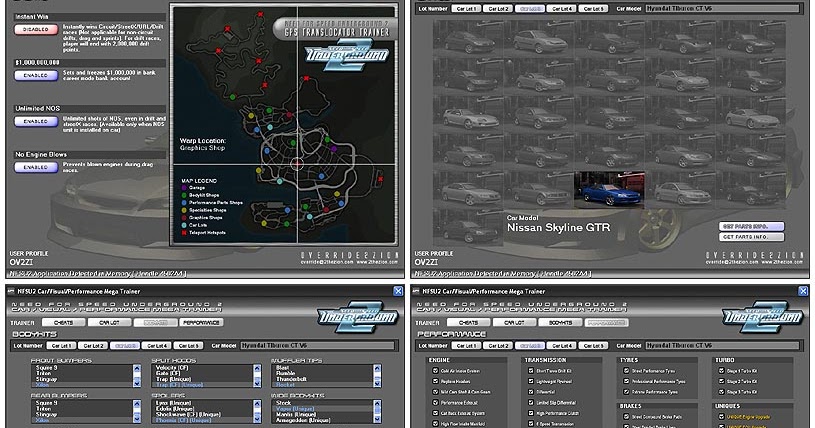Viewport: 815px width, 428px height.
Task: Open www.2thezion.com link in the map window
Action: click(377, 263)
